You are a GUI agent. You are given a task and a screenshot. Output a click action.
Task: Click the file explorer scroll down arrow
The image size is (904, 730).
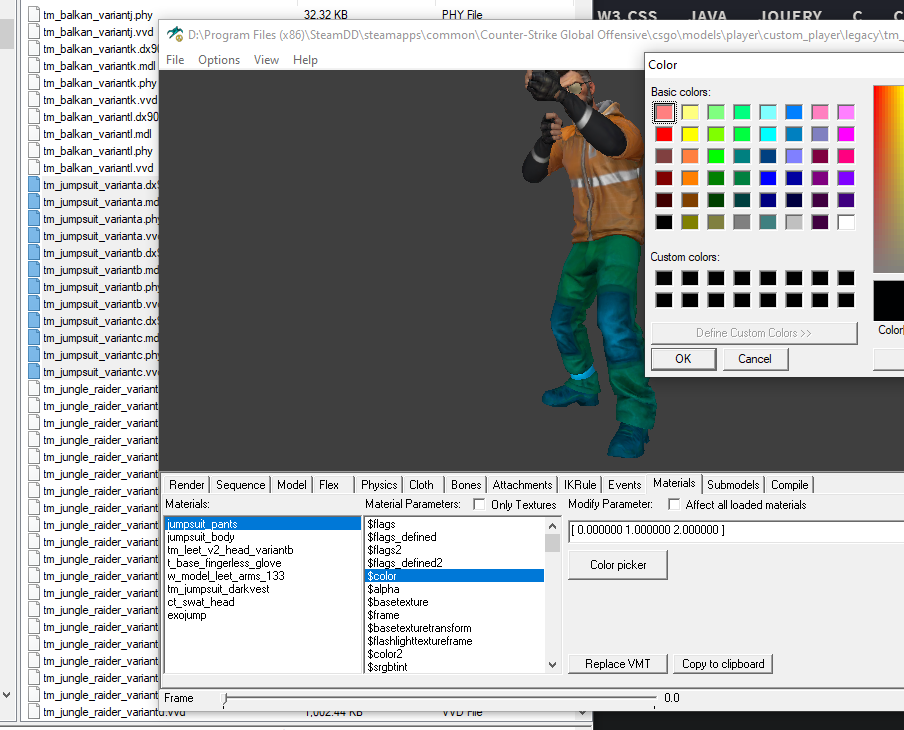(x=6, y=695)
